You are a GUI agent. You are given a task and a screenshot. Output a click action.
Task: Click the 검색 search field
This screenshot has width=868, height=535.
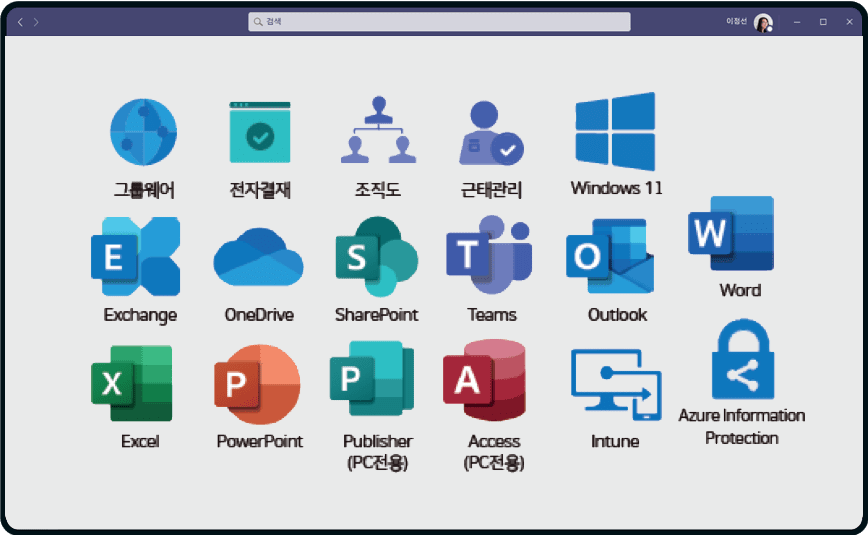439,21
